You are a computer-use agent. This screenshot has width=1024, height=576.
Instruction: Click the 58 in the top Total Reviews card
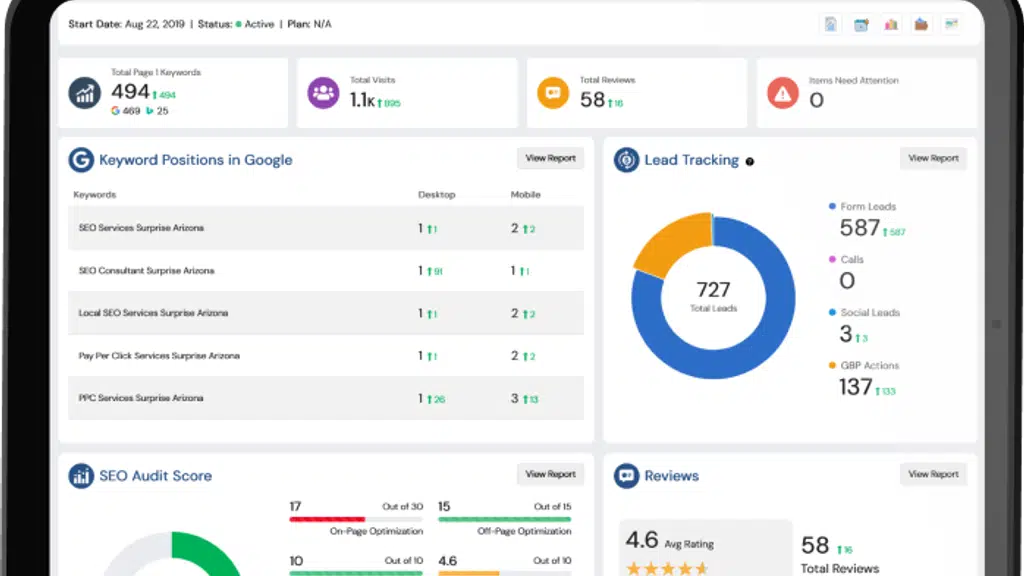click(592, 99)
